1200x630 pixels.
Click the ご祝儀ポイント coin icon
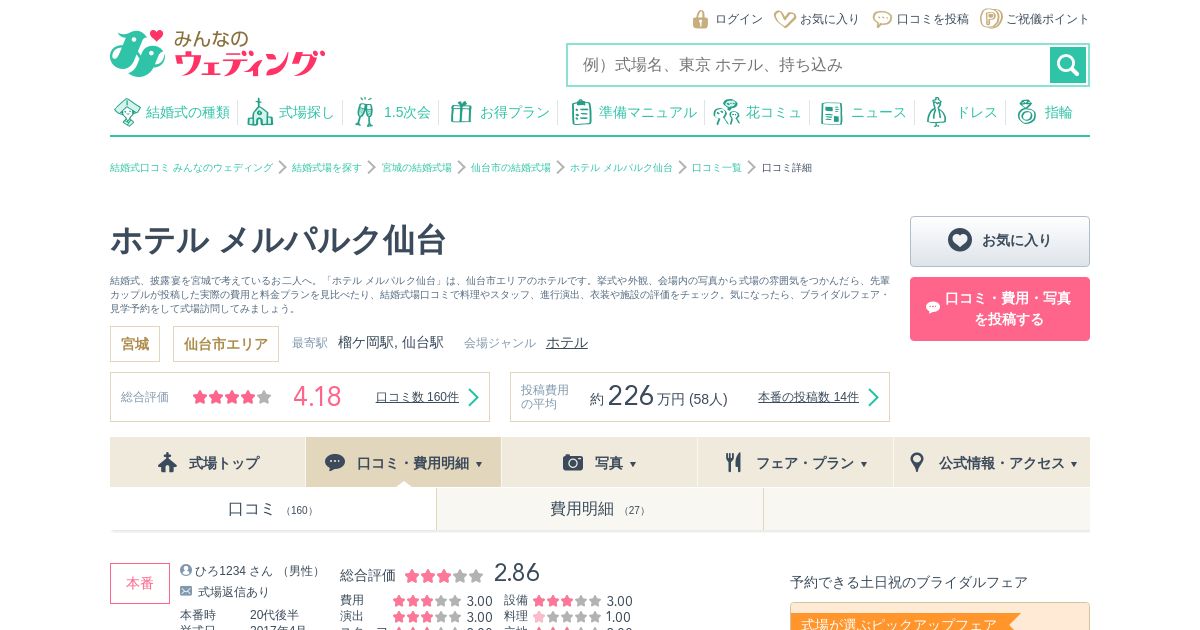pyautogui.click(x=991, y=18)
